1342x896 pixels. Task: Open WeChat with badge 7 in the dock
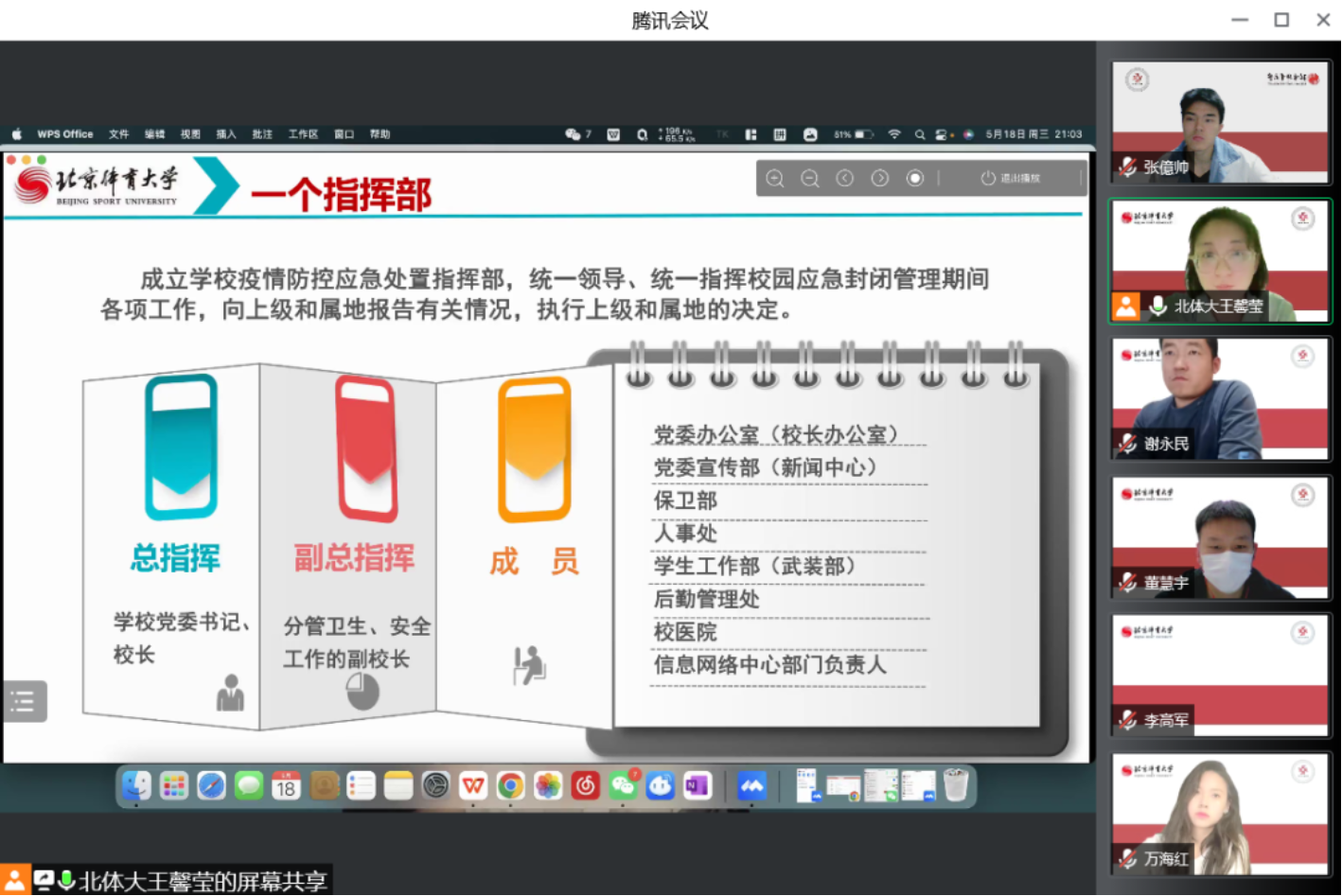(x=623, y=785)
